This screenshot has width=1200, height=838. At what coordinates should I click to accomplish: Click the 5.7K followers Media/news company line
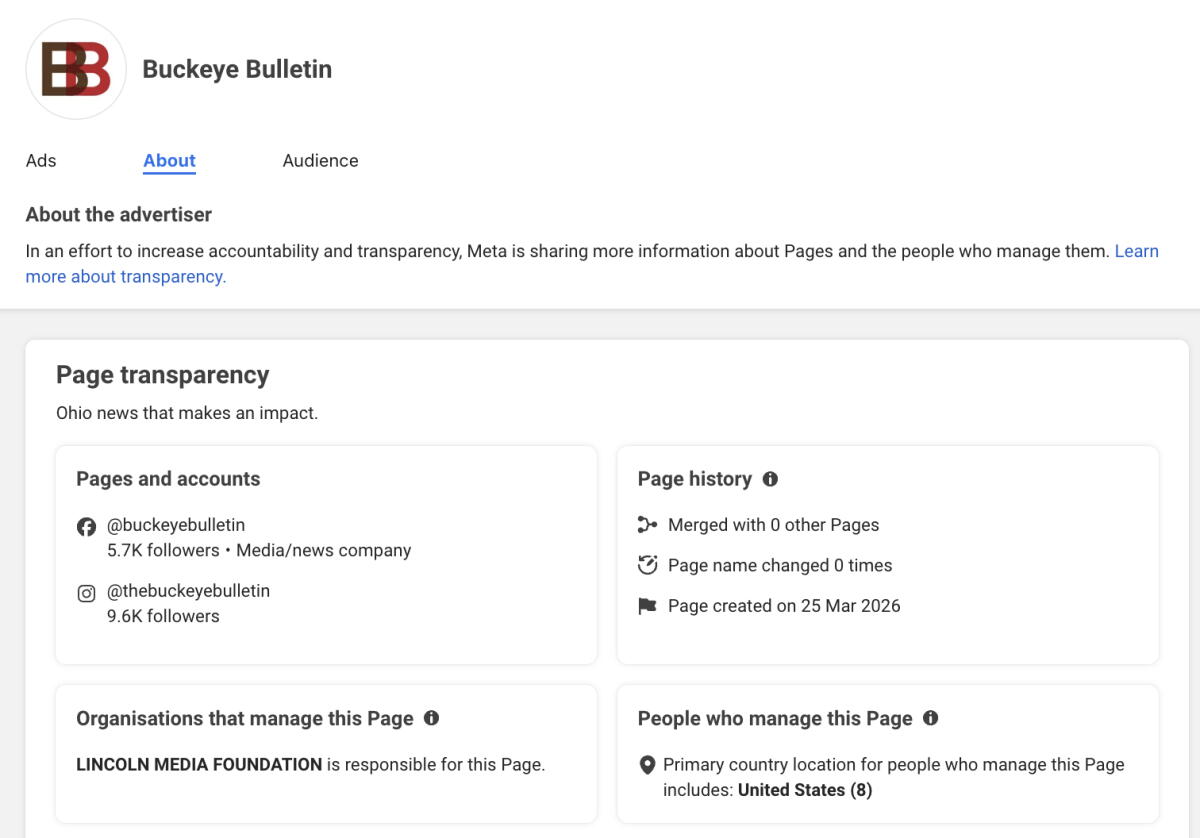259,550
